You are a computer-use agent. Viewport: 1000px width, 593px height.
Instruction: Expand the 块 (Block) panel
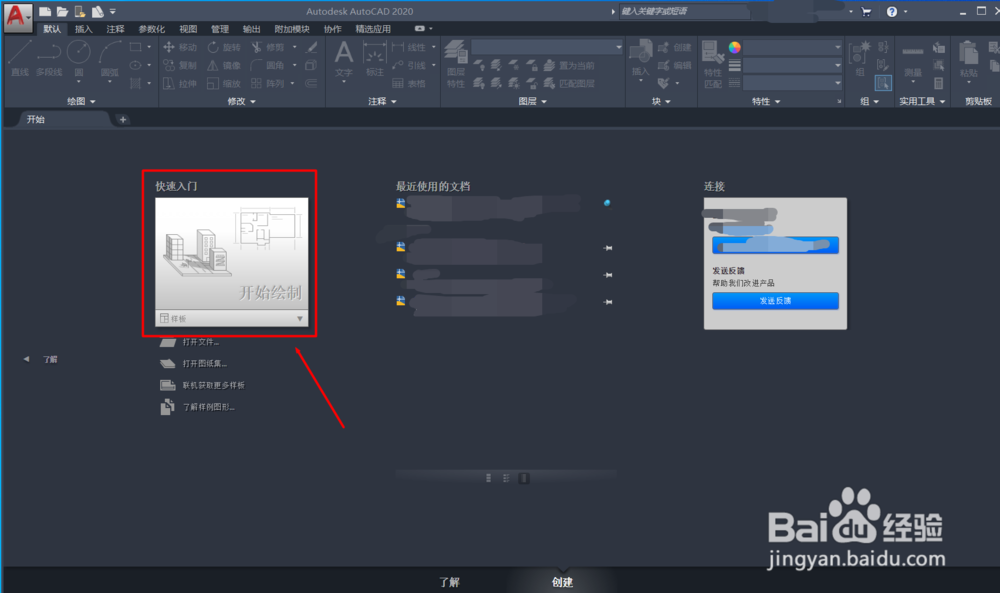[661, 101]
